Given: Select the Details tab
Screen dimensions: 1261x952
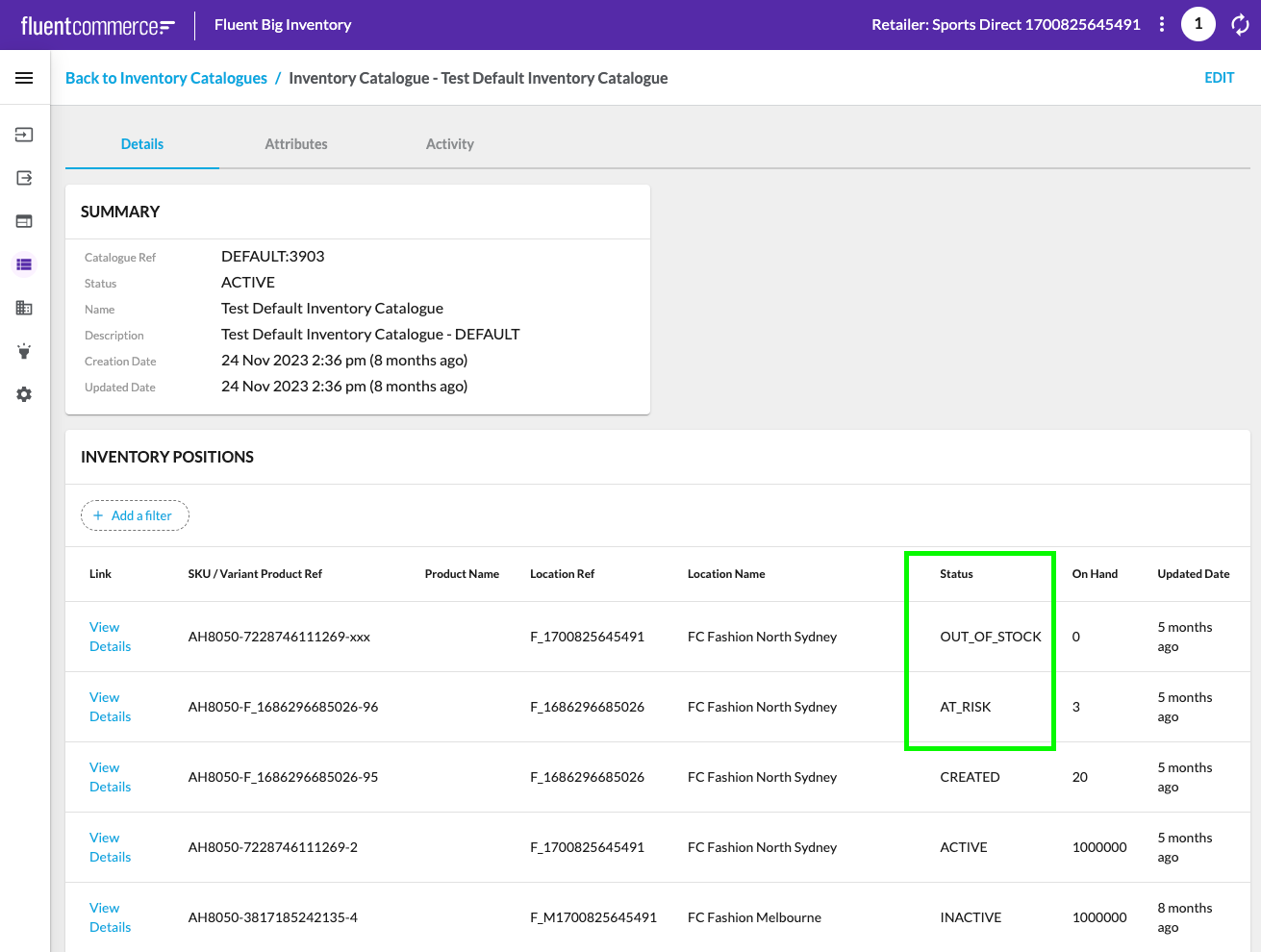Looking at the screenshot, I should (x=141, y=143).
